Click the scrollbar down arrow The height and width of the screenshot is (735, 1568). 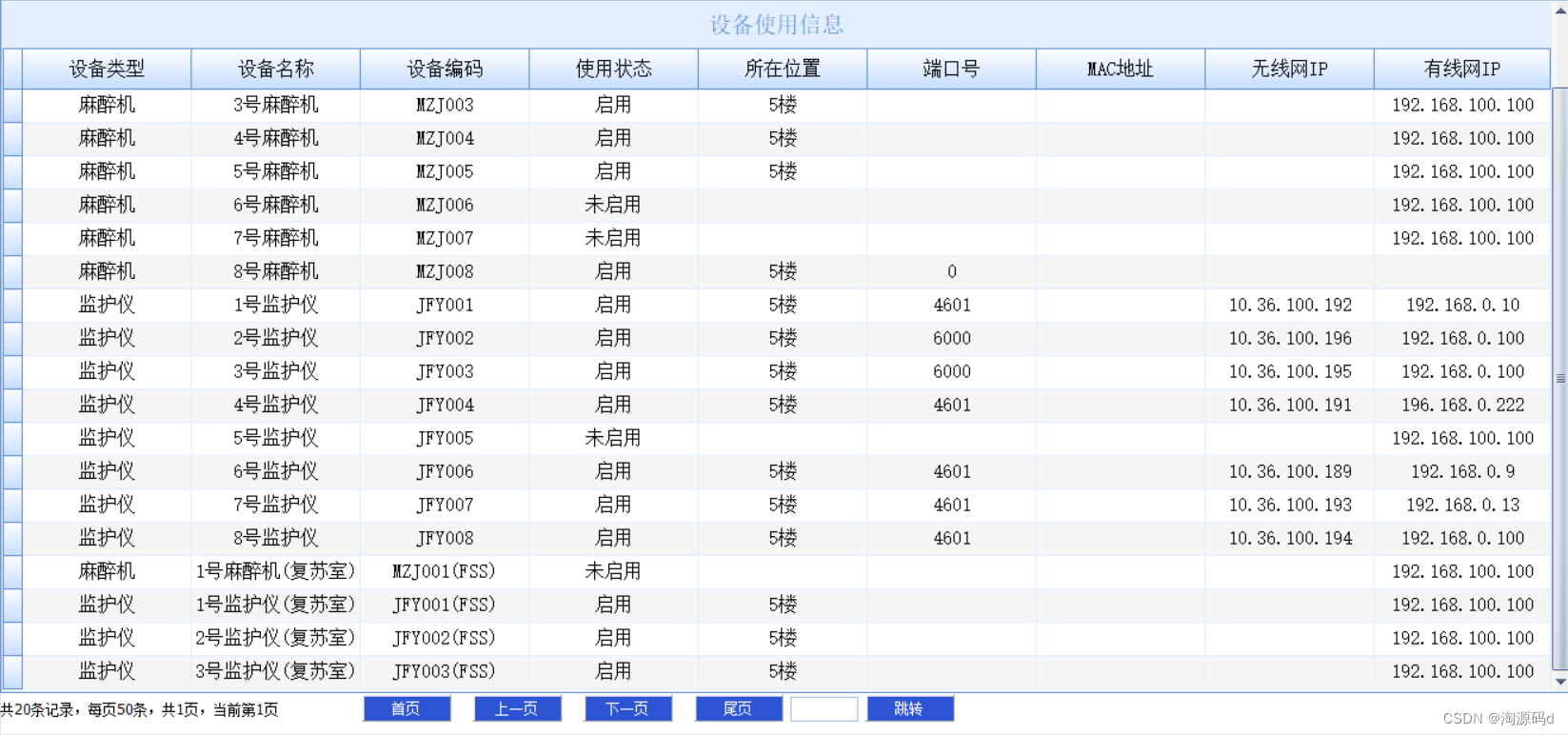point(1560,682)
